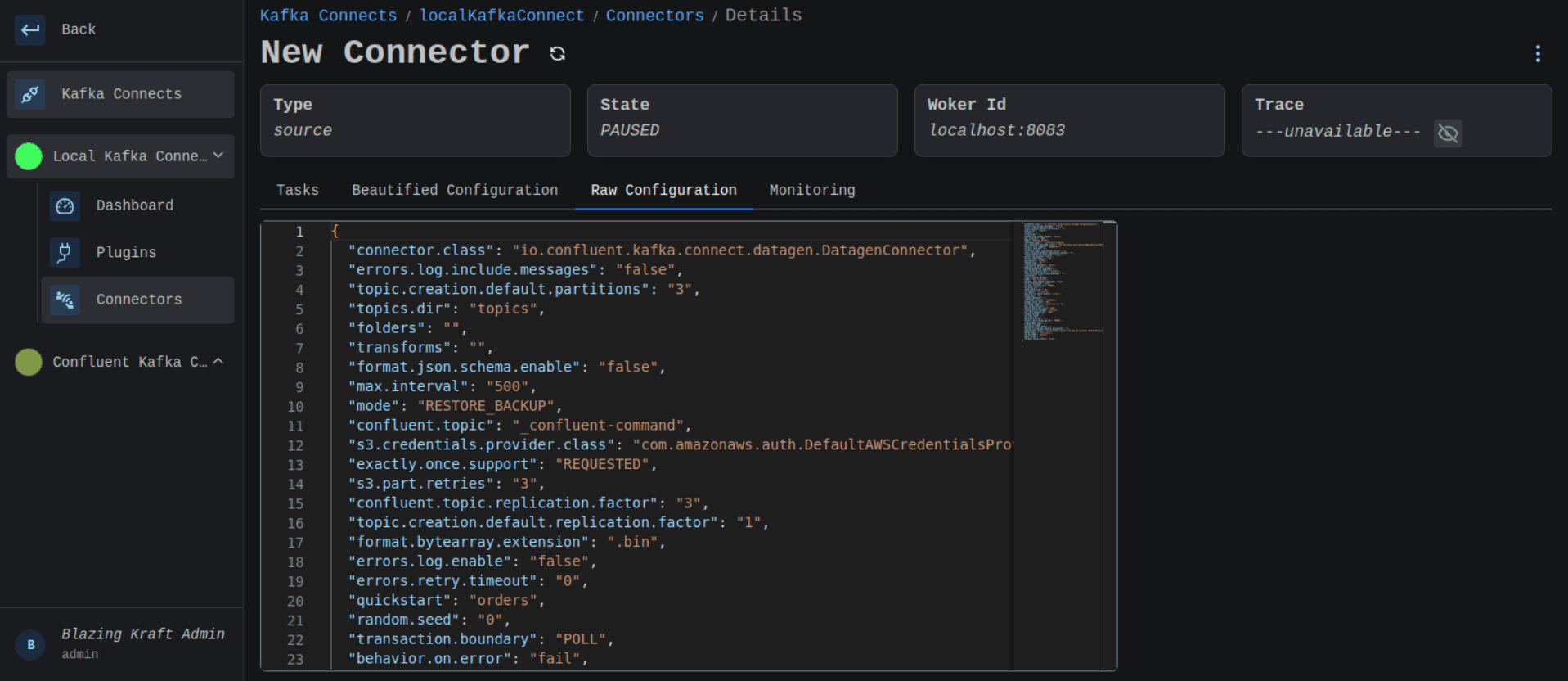
Task: Switch to the Tasks tab
Action: 298,190
